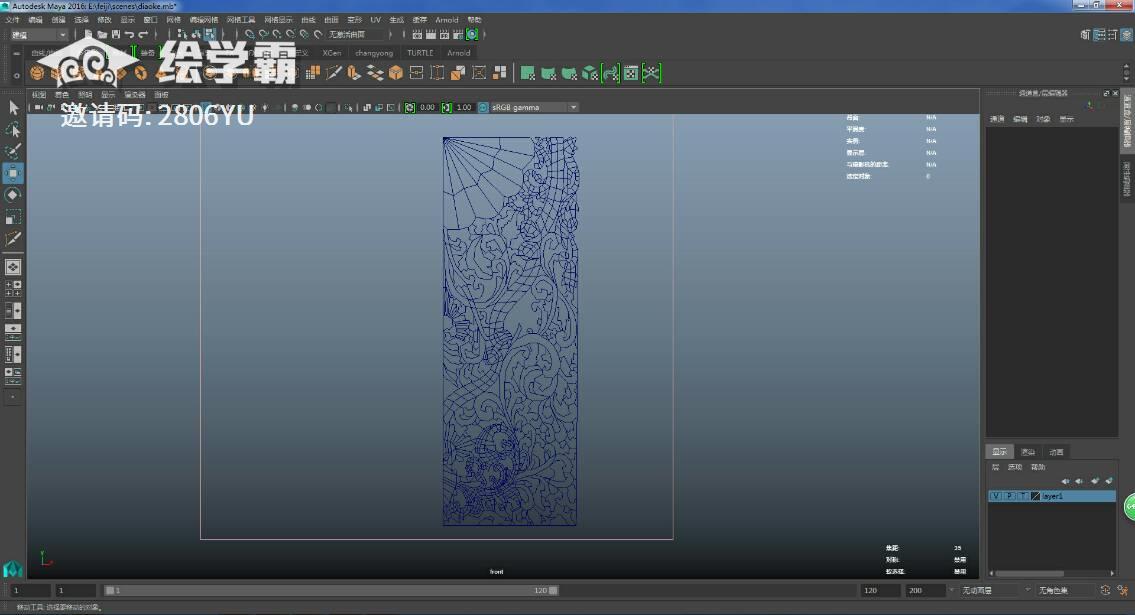The width and height of the screenshot is (1135, 615).
Task: Click the save scene icon
Action: click(x=115, y=35)
